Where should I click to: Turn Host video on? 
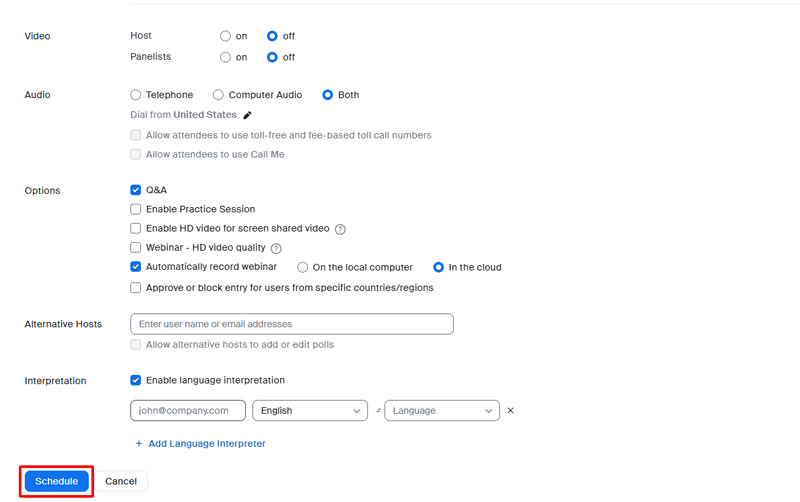225,36
